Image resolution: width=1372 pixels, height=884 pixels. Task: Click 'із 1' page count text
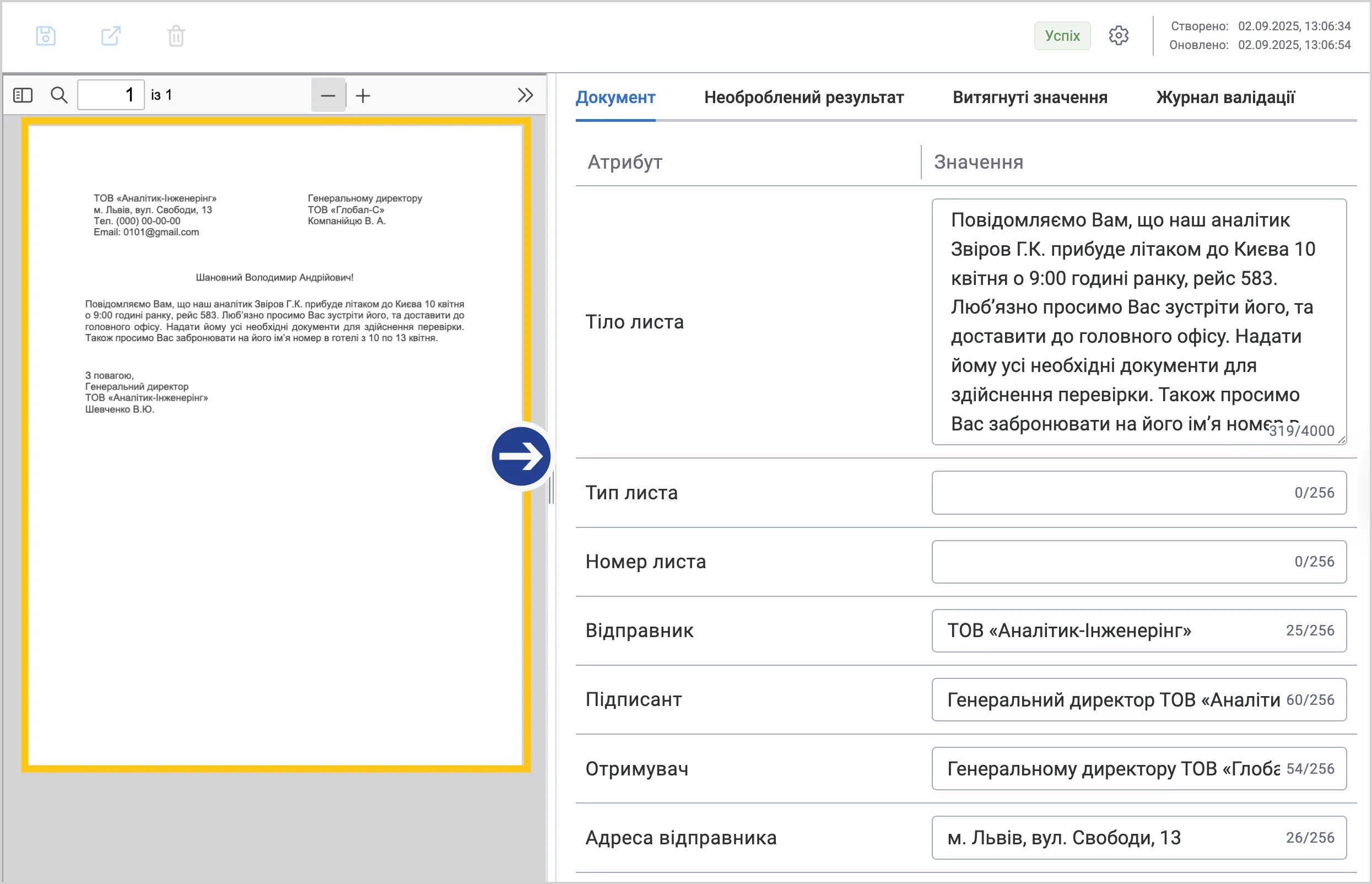(161, 95)
